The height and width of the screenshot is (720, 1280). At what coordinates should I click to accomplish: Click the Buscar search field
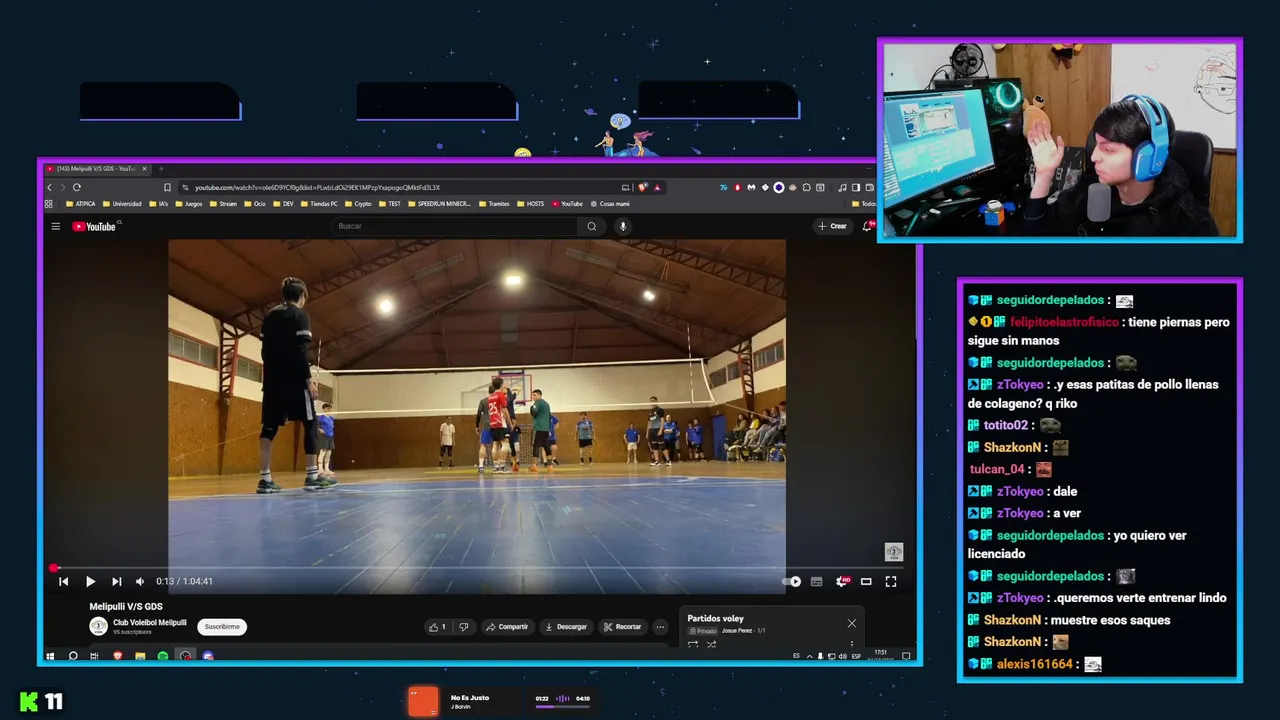pyautogui.click(x=455, y=226)
